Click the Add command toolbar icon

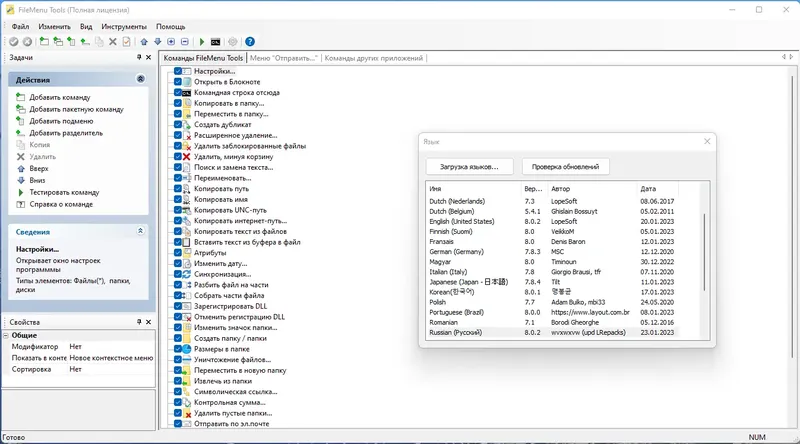pyautogui.click(x=44, y=42)
